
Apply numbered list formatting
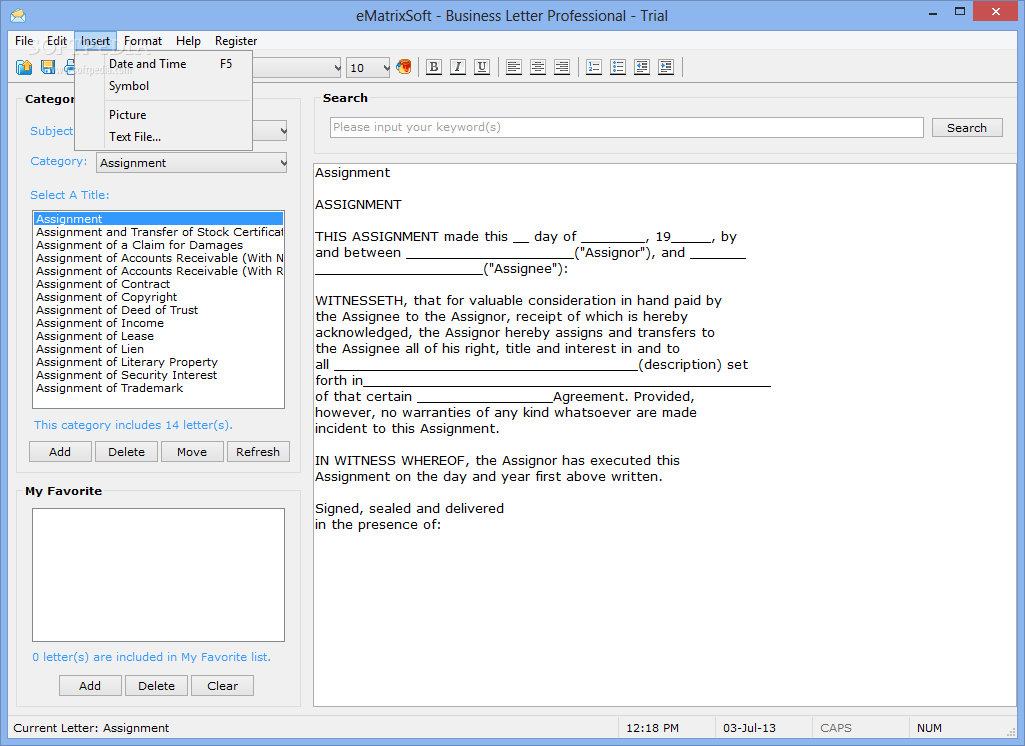[x=594, y=67]
